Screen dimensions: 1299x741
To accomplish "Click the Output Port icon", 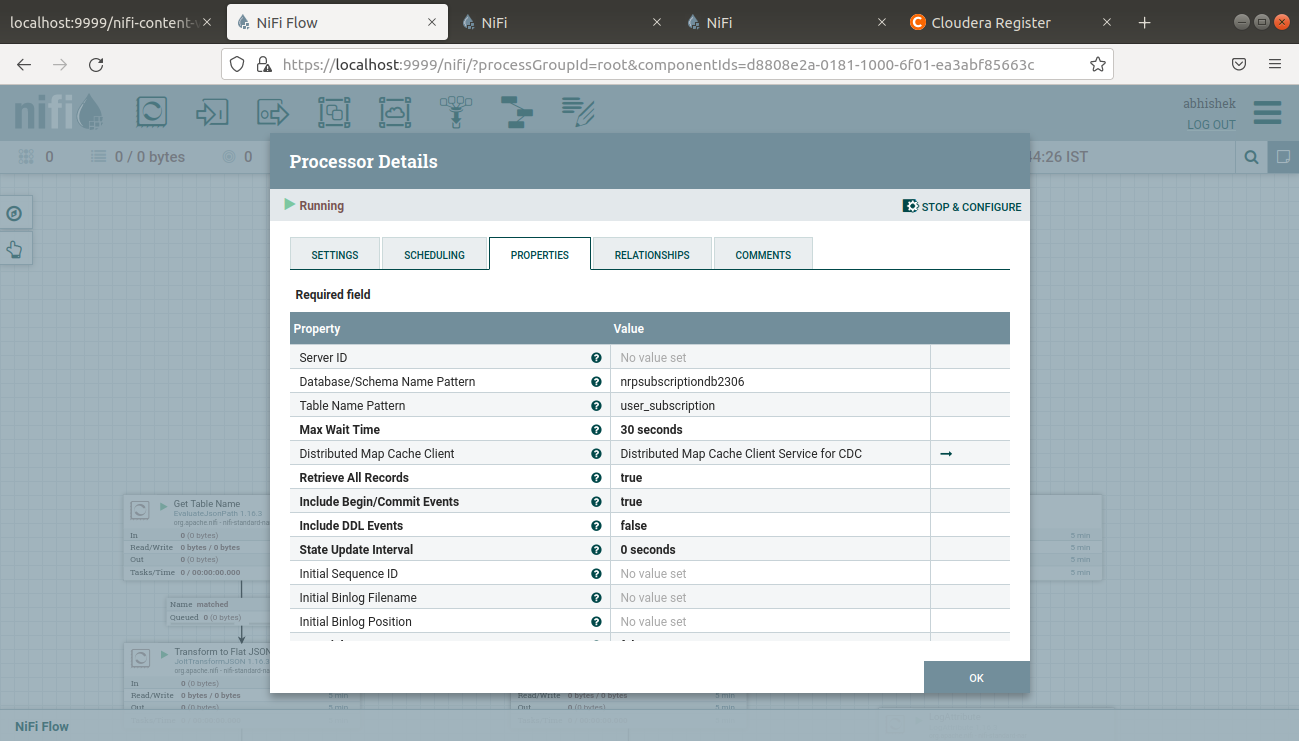I will pos(272,112).
